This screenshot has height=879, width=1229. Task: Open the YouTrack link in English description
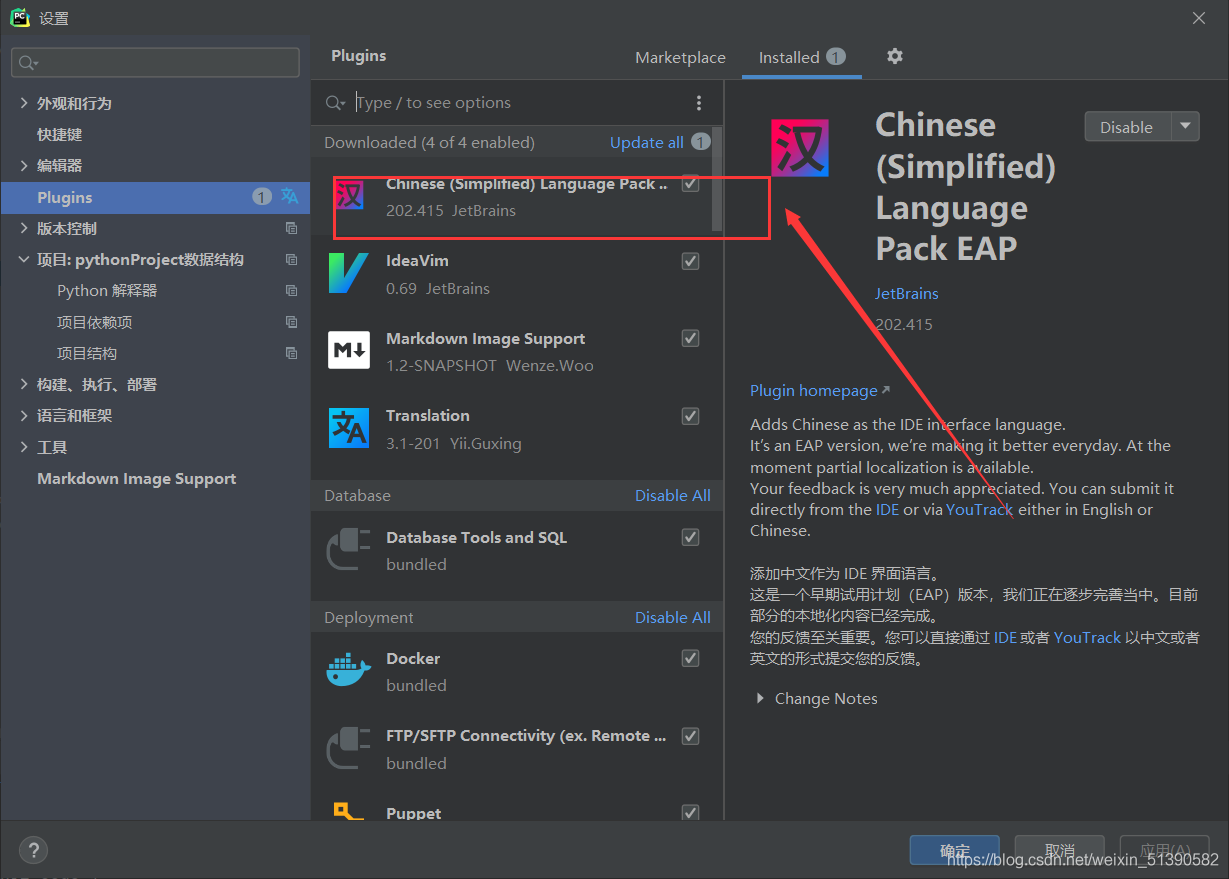[980, 509]
